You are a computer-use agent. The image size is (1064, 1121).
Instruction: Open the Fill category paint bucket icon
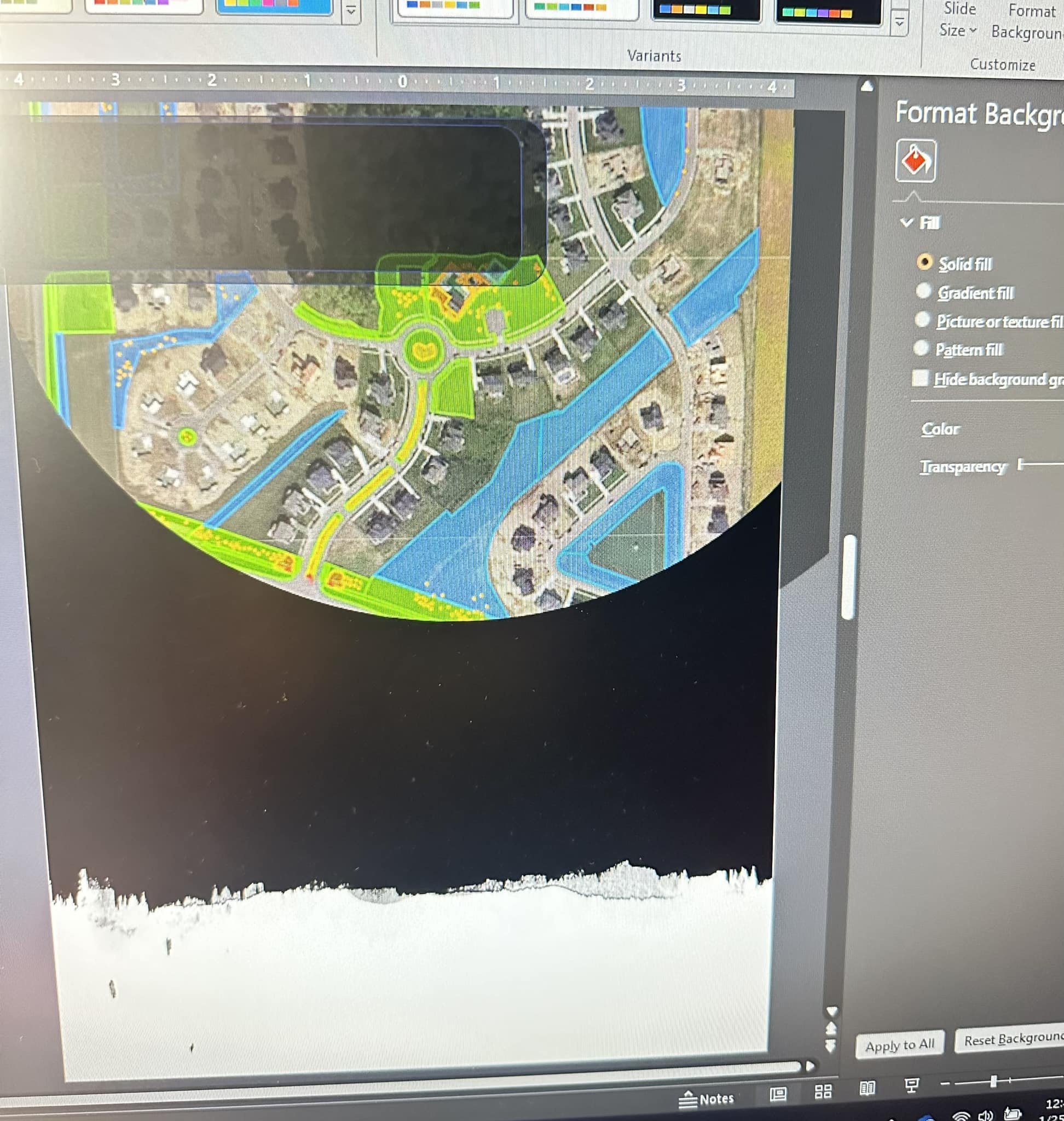point(916,160)
